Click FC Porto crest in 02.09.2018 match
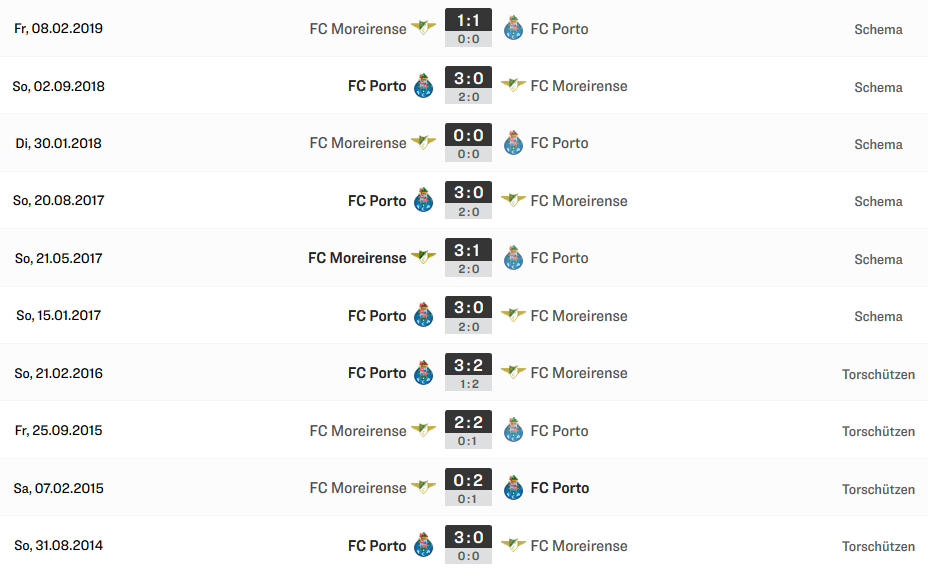This screenshot has height=568, width=928. pyautogui.click(x=423, y=86)
